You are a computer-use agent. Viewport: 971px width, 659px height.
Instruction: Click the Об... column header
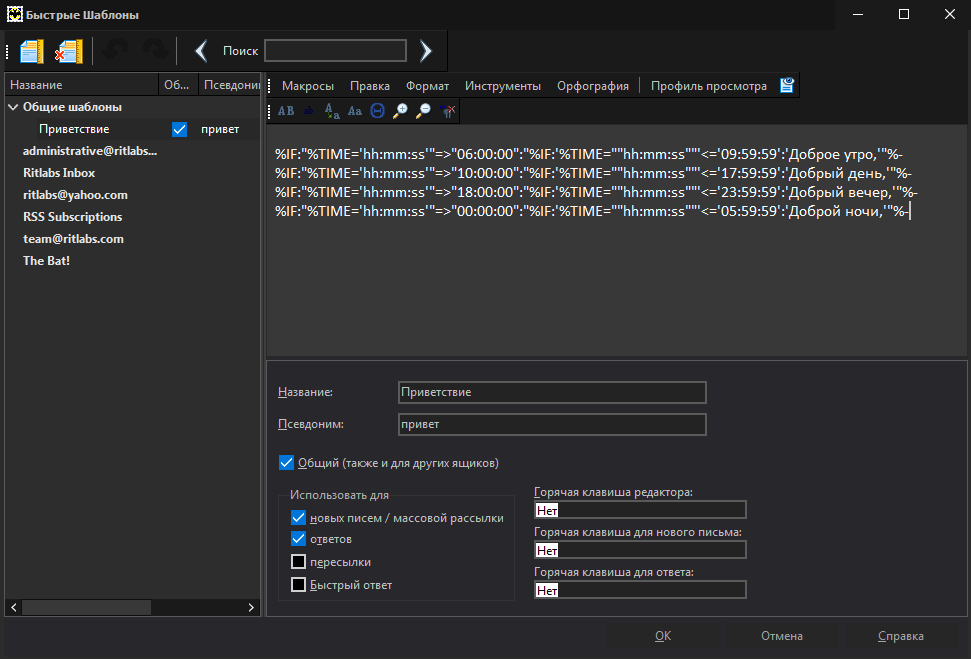click(x=178, y=85)
